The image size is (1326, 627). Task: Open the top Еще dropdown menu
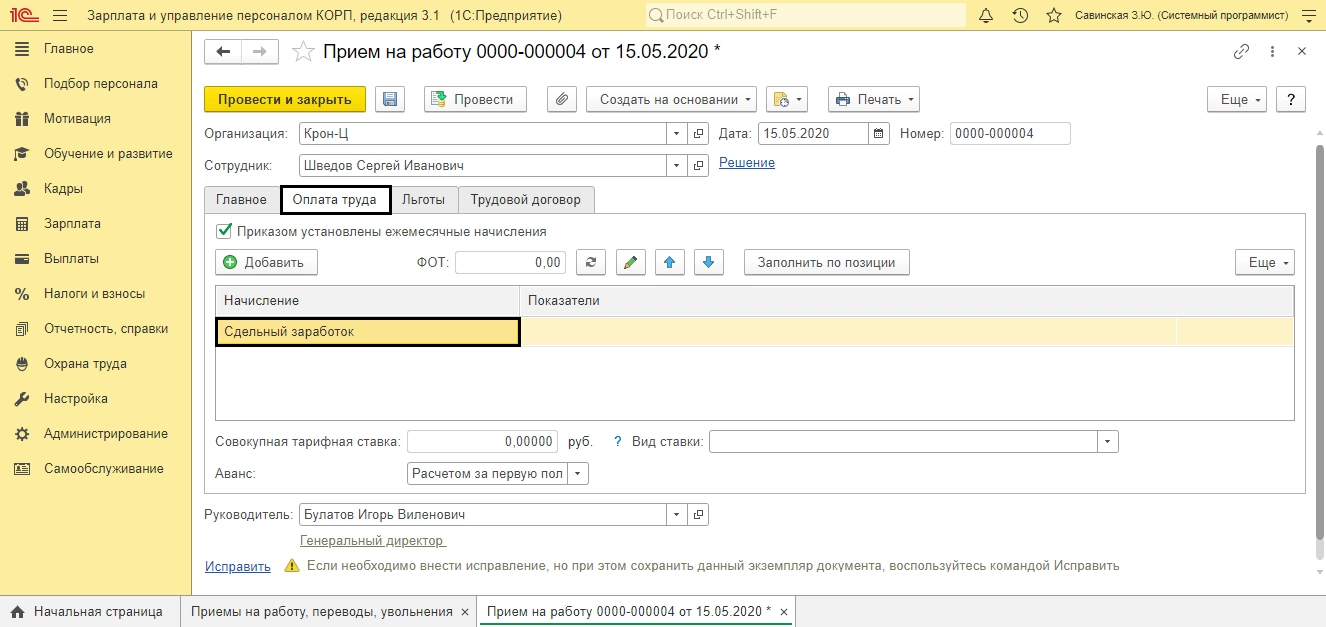pyautogui.click(x=1237, y=99)
